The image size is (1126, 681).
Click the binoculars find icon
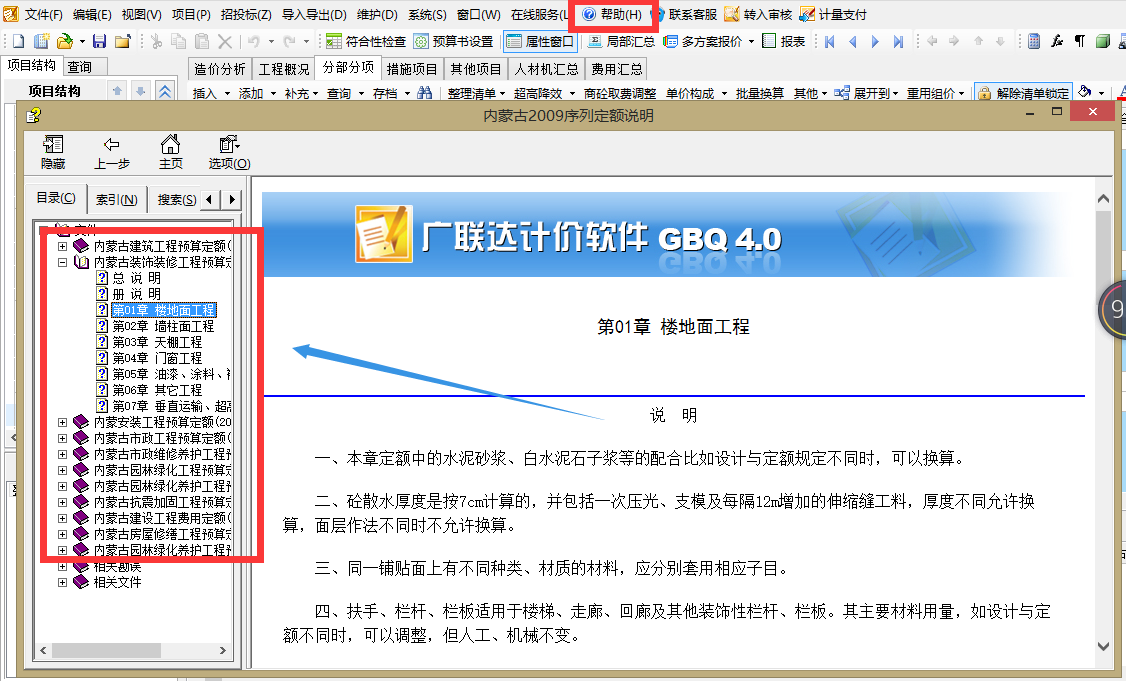424,93
